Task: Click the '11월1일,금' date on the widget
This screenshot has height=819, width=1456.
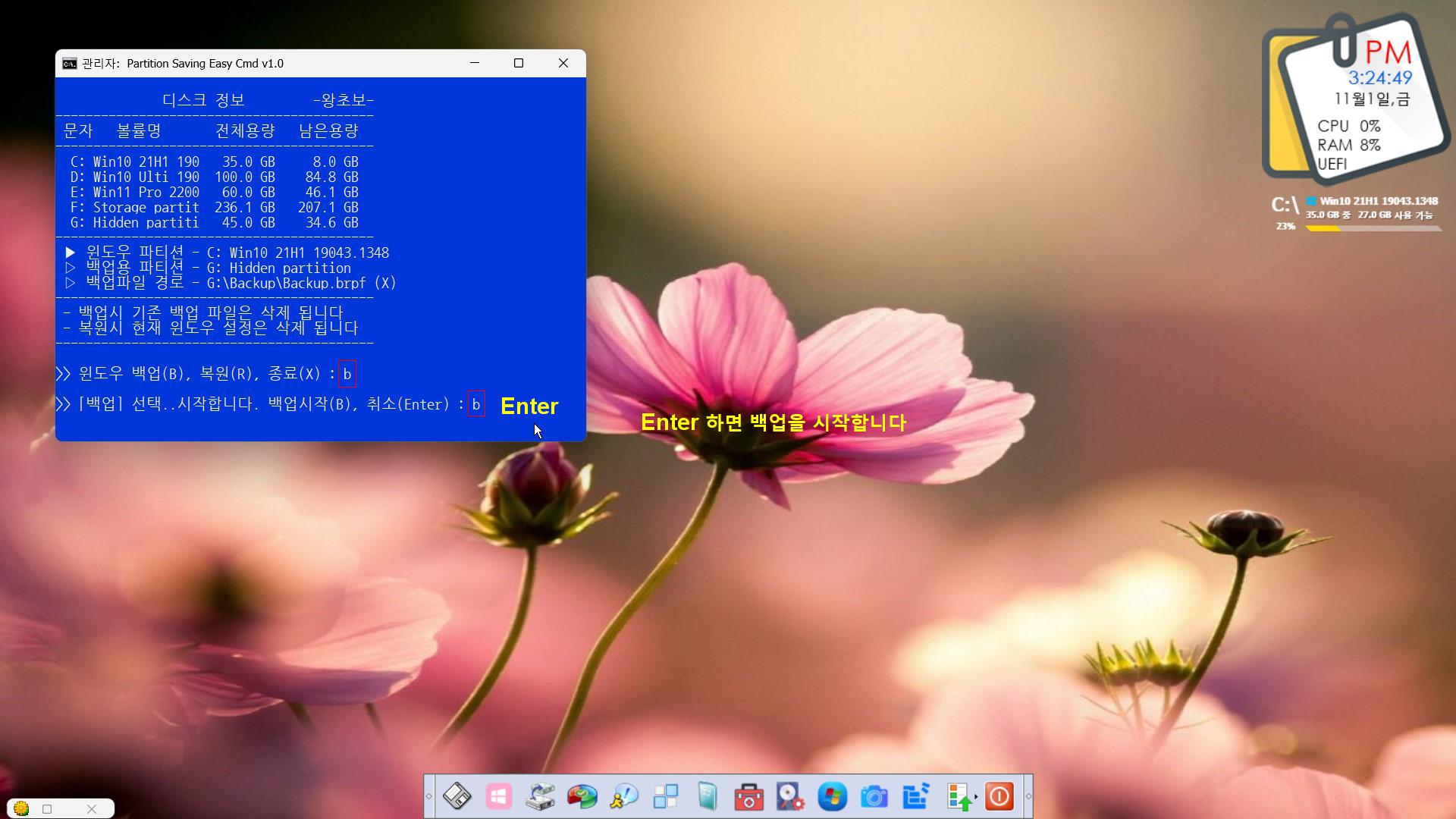Action: 1372,99
